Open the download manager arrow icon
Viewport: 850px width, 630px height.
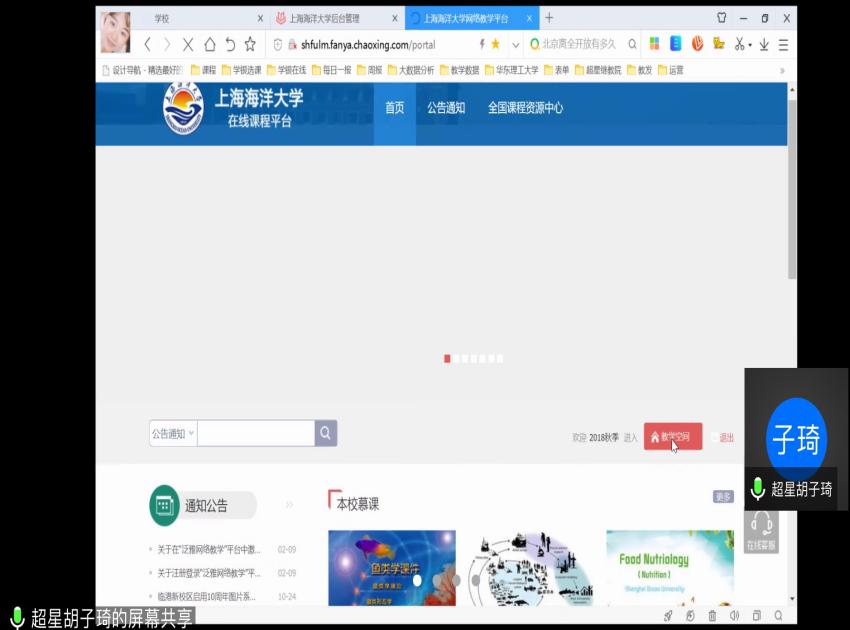click(763, 46)
